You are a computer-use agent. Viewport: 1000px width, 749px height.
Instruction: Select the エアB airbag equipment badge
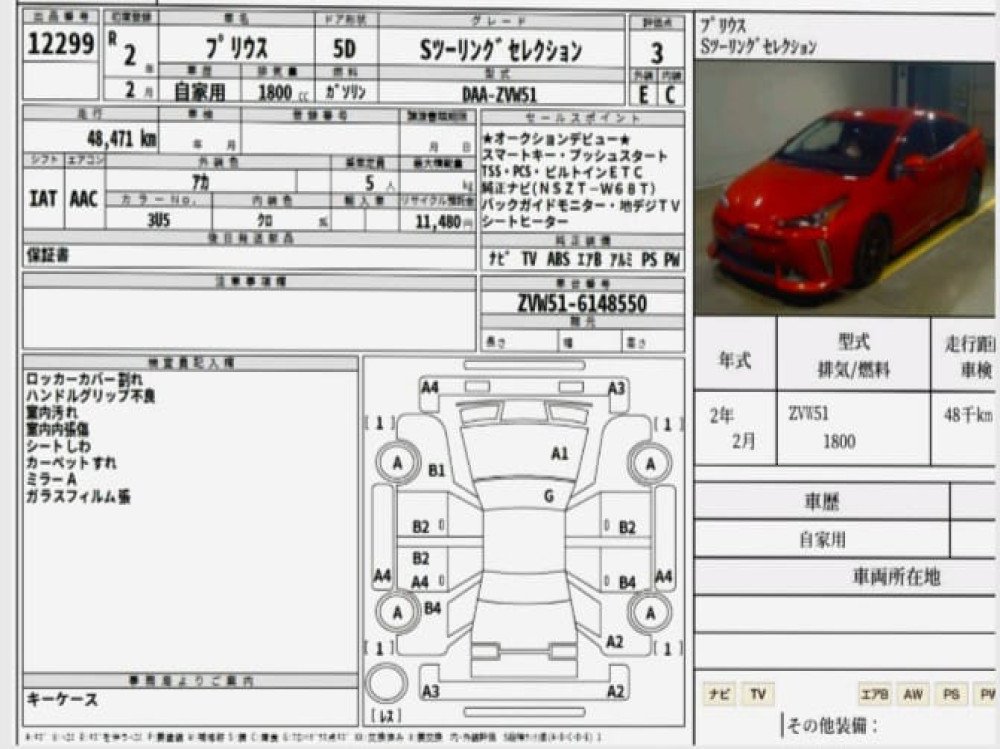874,693
